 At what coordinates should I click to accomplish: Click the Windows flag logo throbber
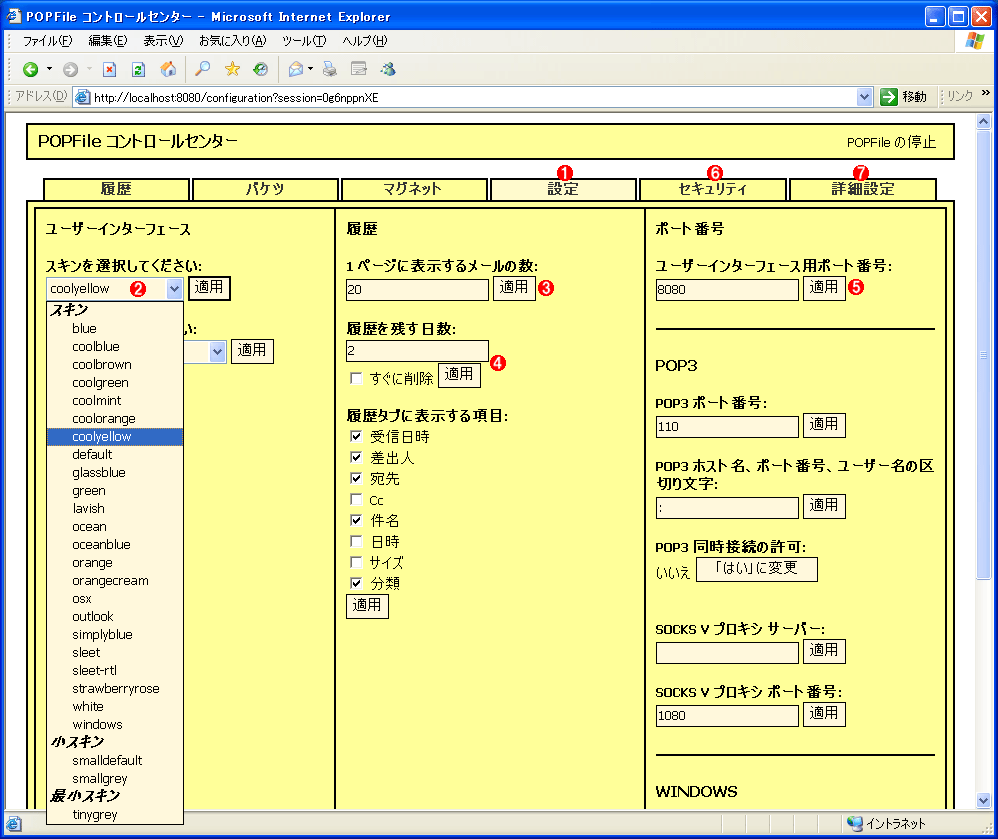pyautogui.click(x=974, y=41)
